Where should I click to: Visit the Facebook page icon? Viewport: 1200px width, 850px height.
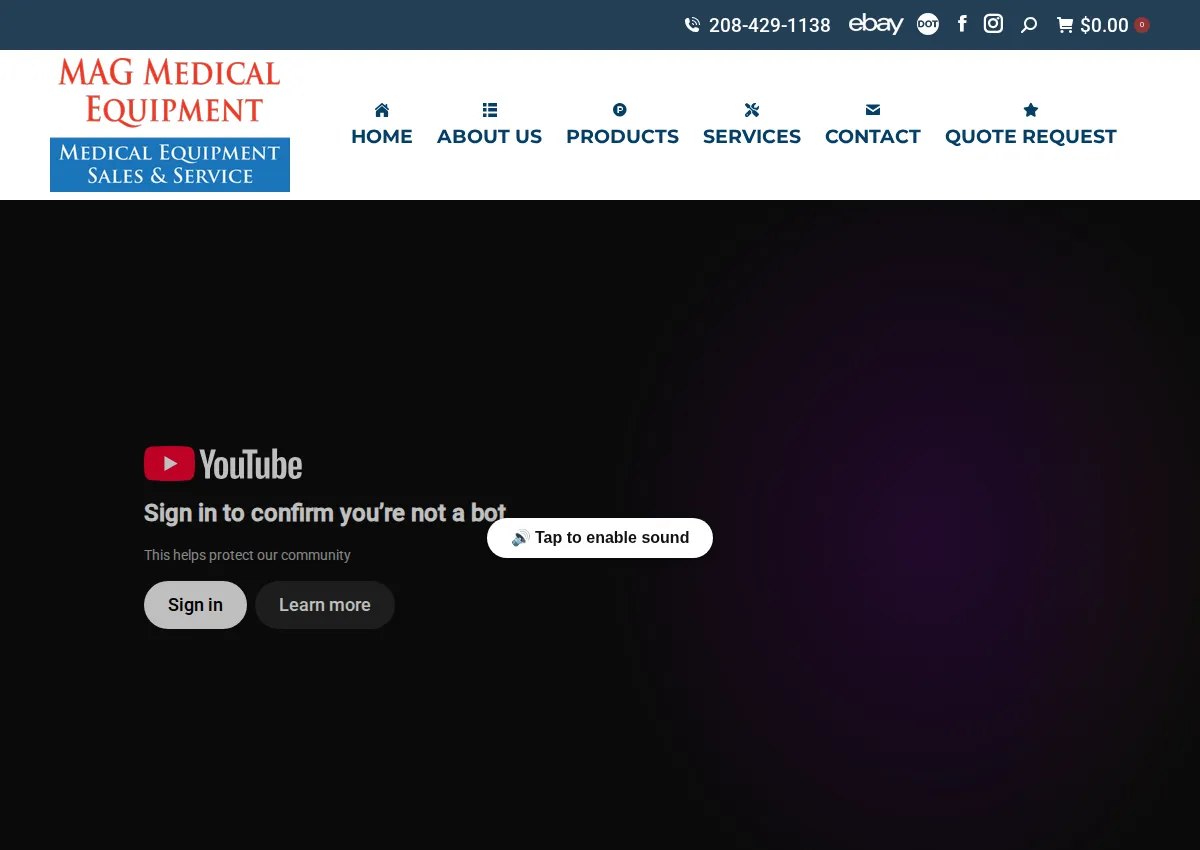[x=962, y=24]
